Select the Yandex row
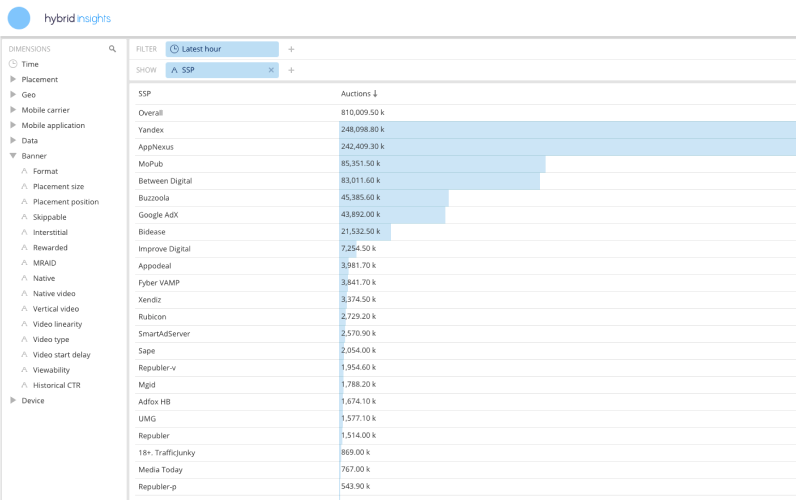This screenshot has width=796, height=500. tap(466, 130)
